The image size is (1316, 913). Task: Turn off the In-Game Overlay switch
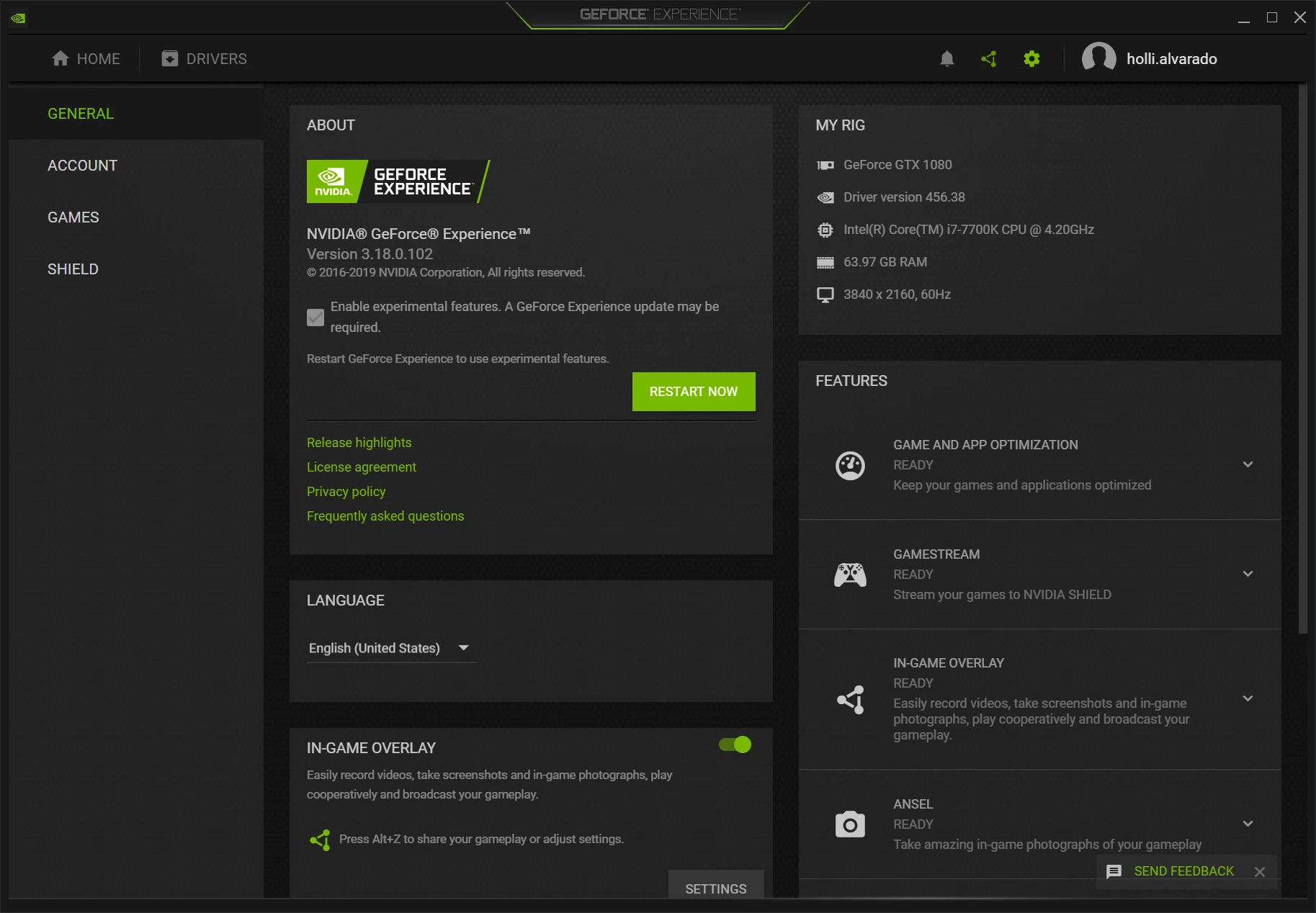(x=735, y=745)
